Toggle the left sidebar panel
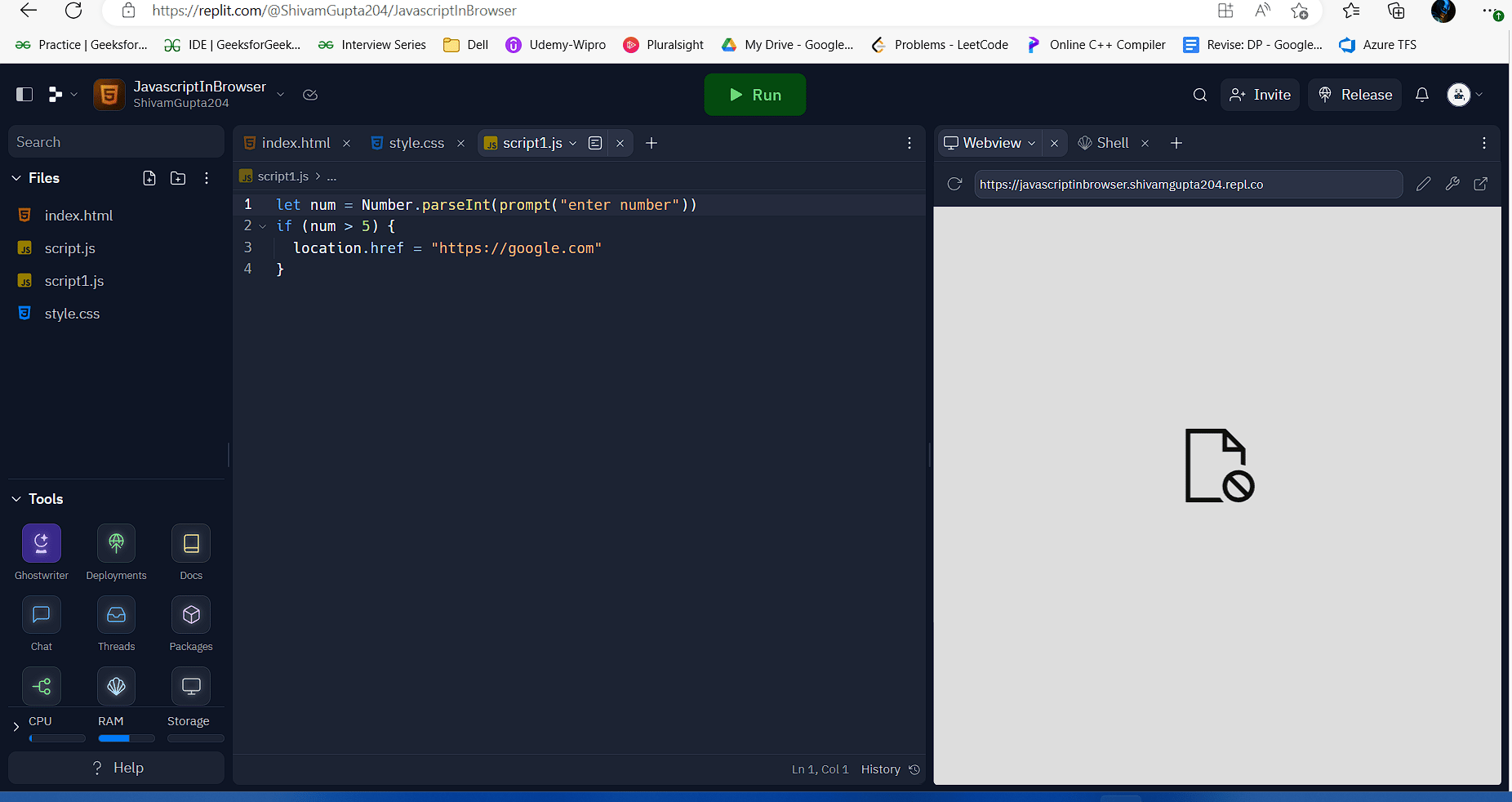This screenshot has width=1512, height=802. point(24,95)
